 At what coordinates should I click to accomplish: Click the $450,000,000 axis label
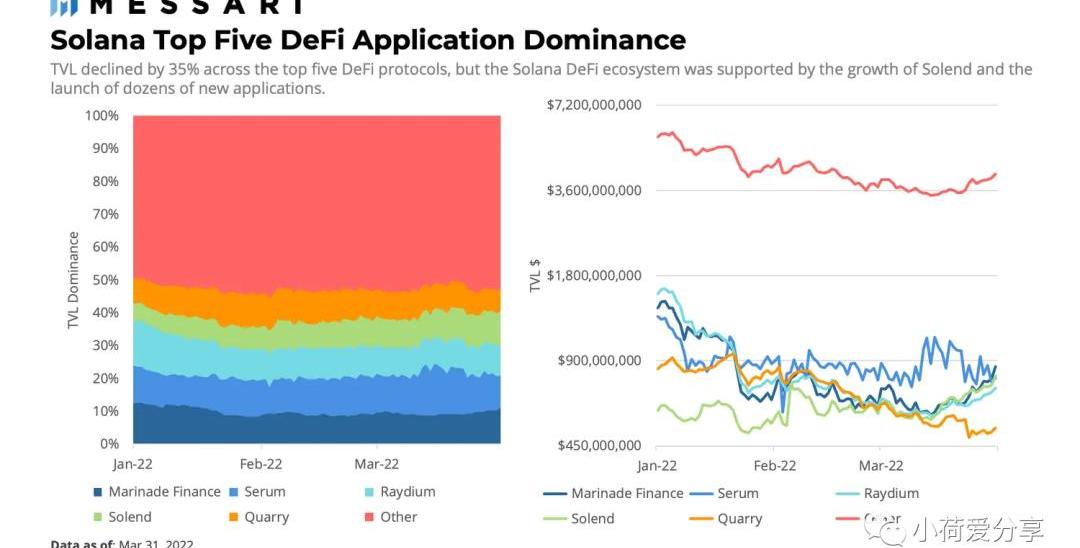599,446
